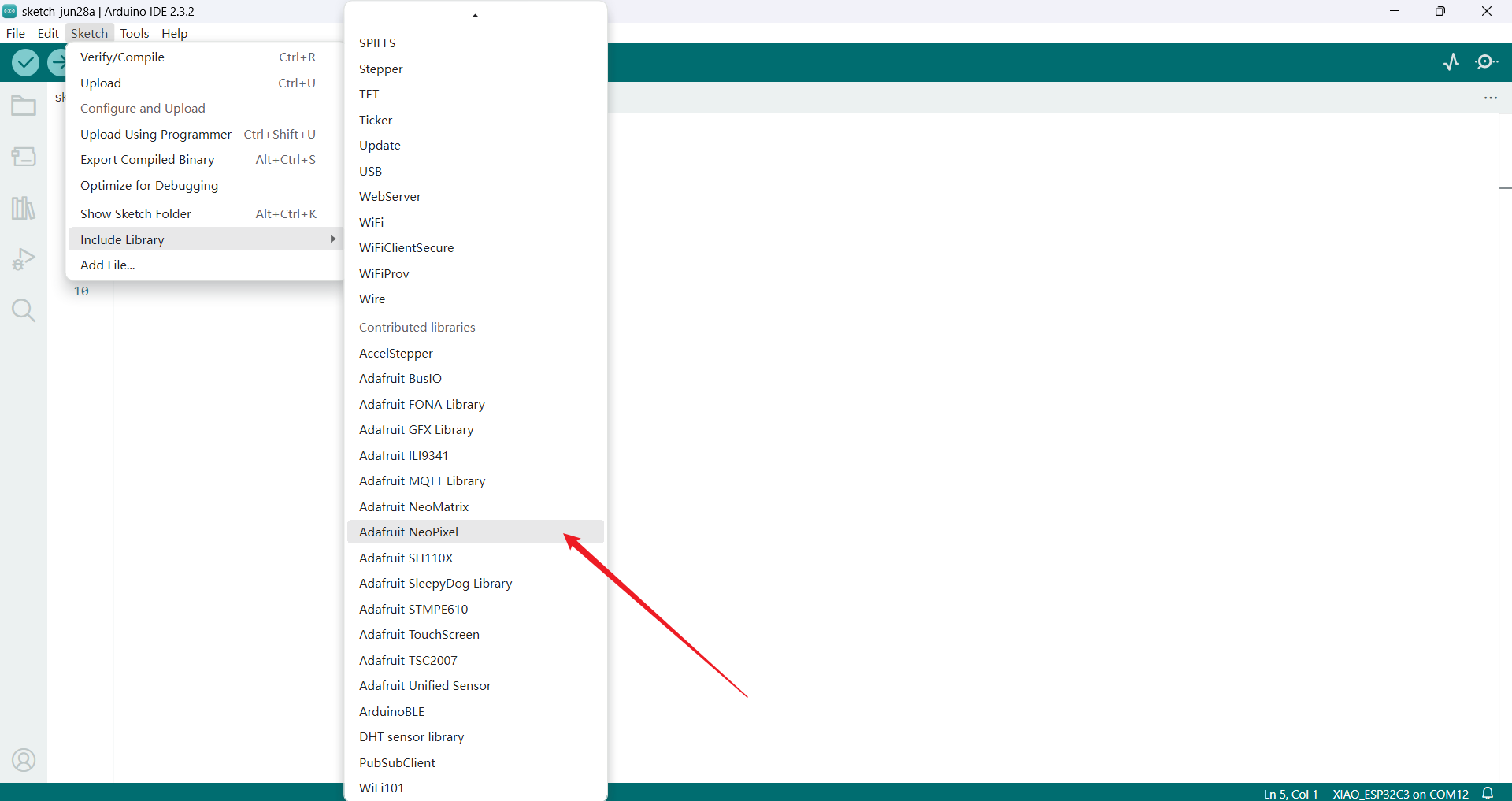Open the Sketch menu
Image resolution: width=1512 pixels, height=801 pixels.
click(x=89, y=33)
